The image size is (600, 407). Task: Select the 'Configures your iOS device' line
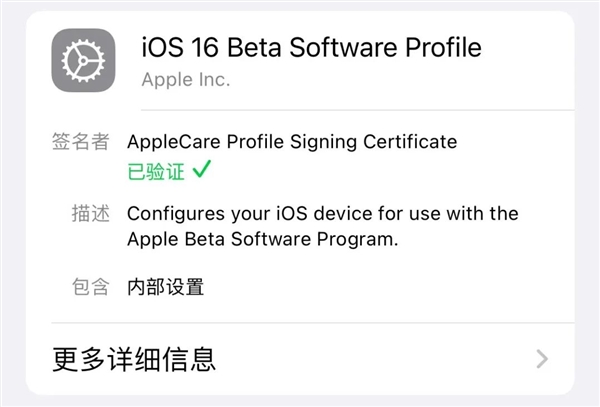click(x=322, y=214)
